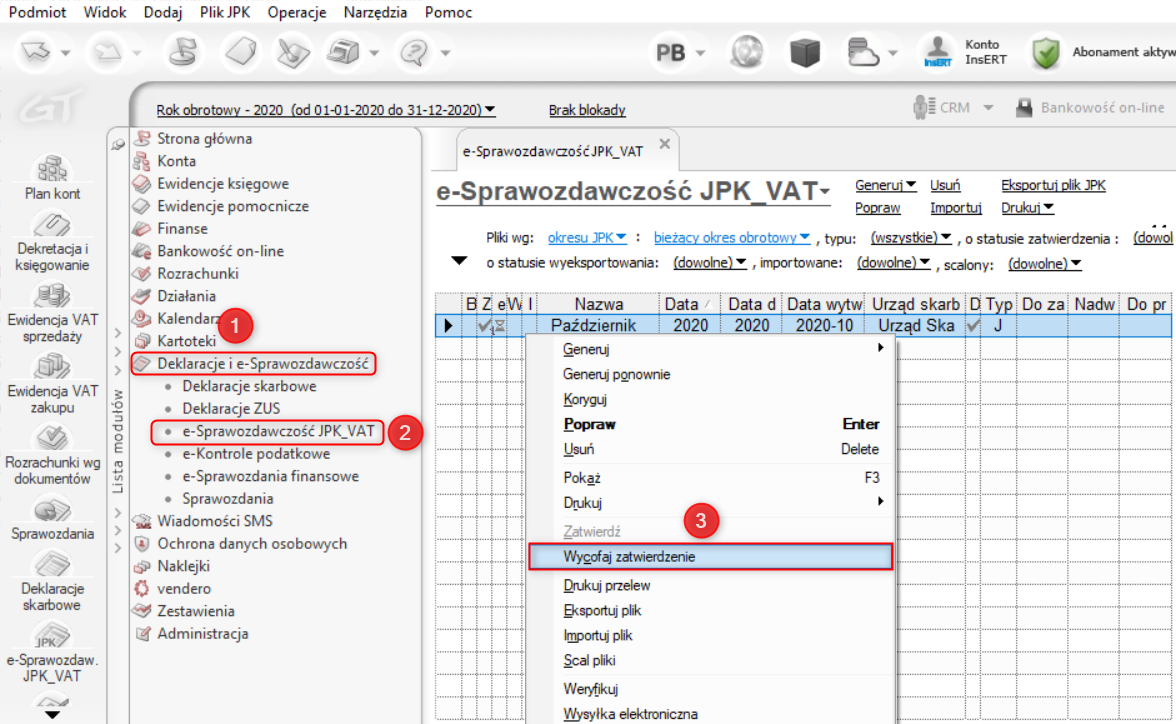Click the Usuń link
The height and width of the screenshot is (724, 1176).
945,185
